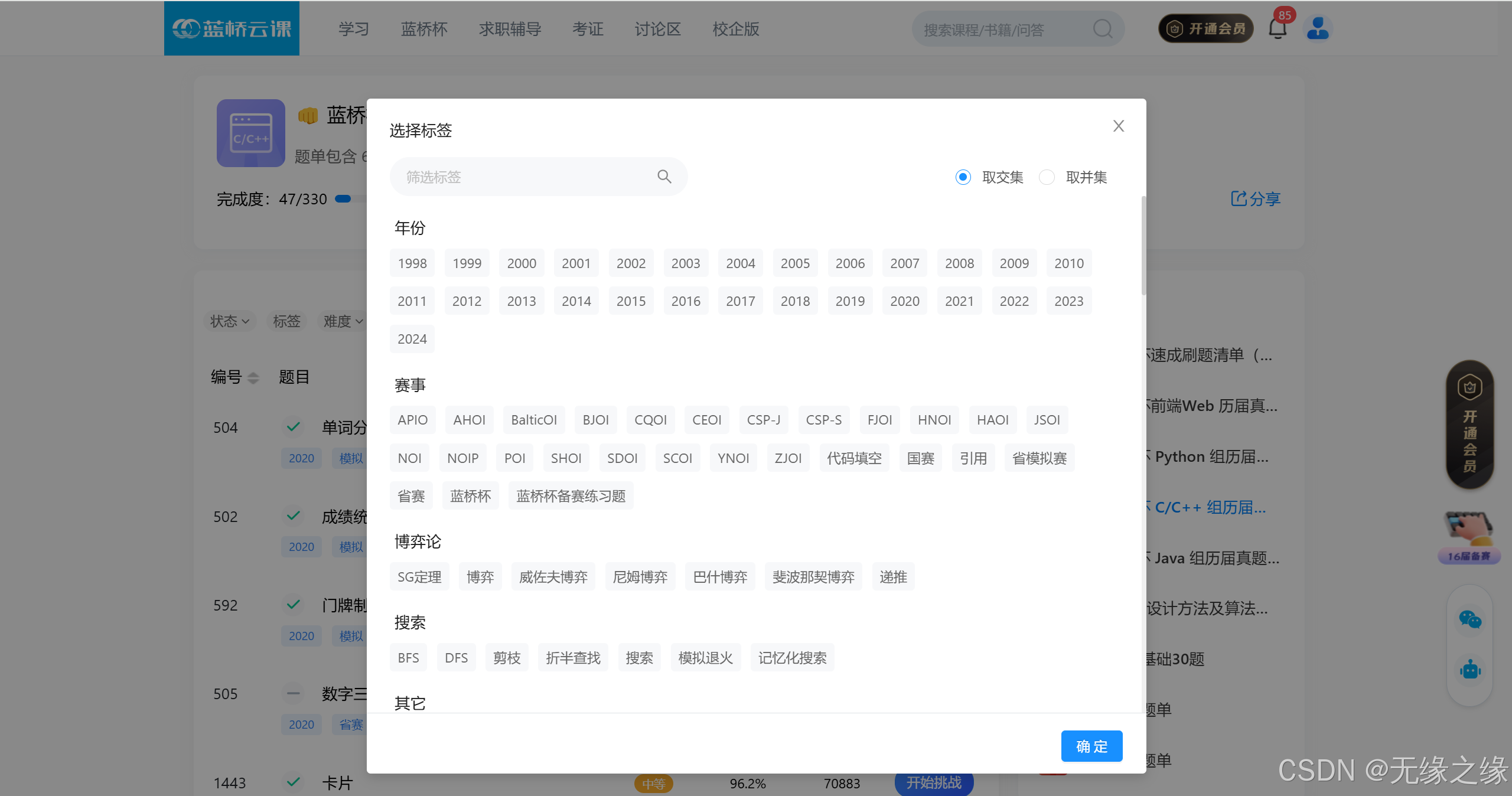Go to the 求职辅导 menu item
This screenshot has width=1512, height=796.
[510, 29]
